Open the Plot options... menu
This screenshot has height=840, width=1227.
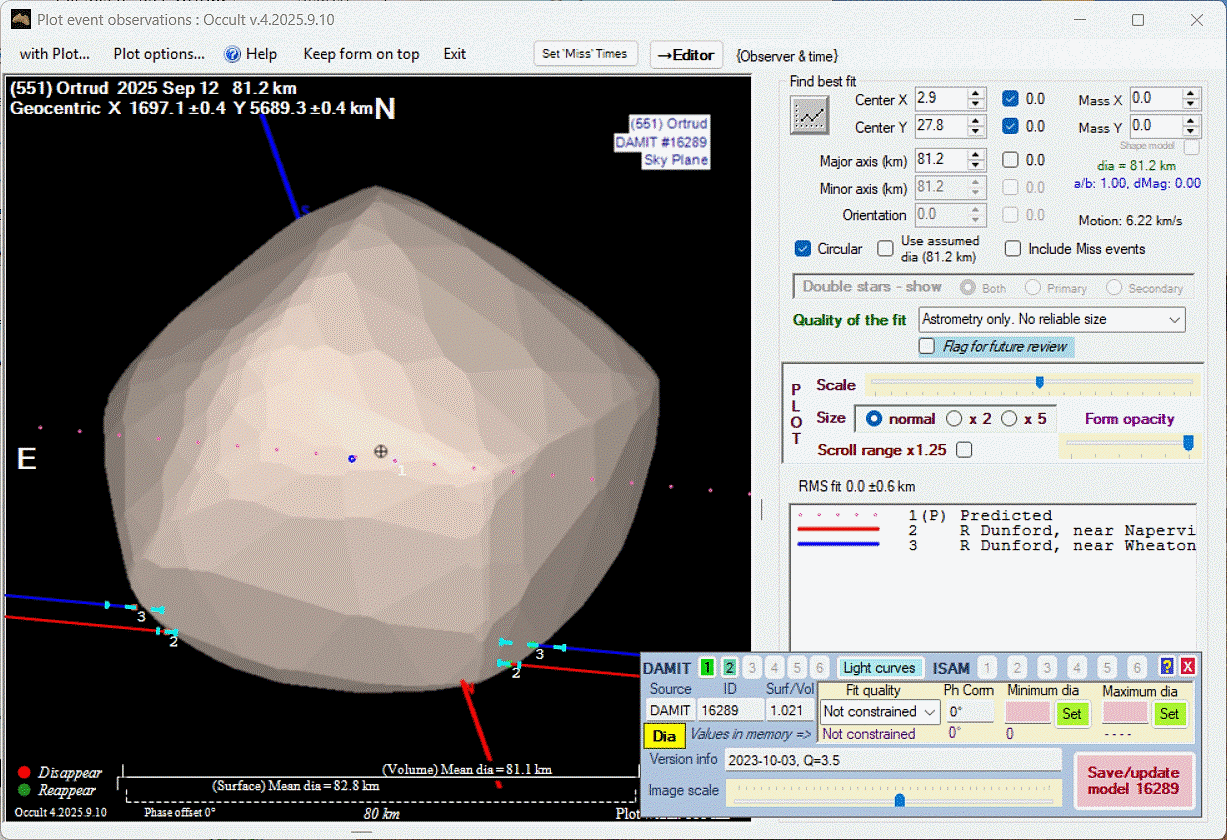(x=159, y=54)
